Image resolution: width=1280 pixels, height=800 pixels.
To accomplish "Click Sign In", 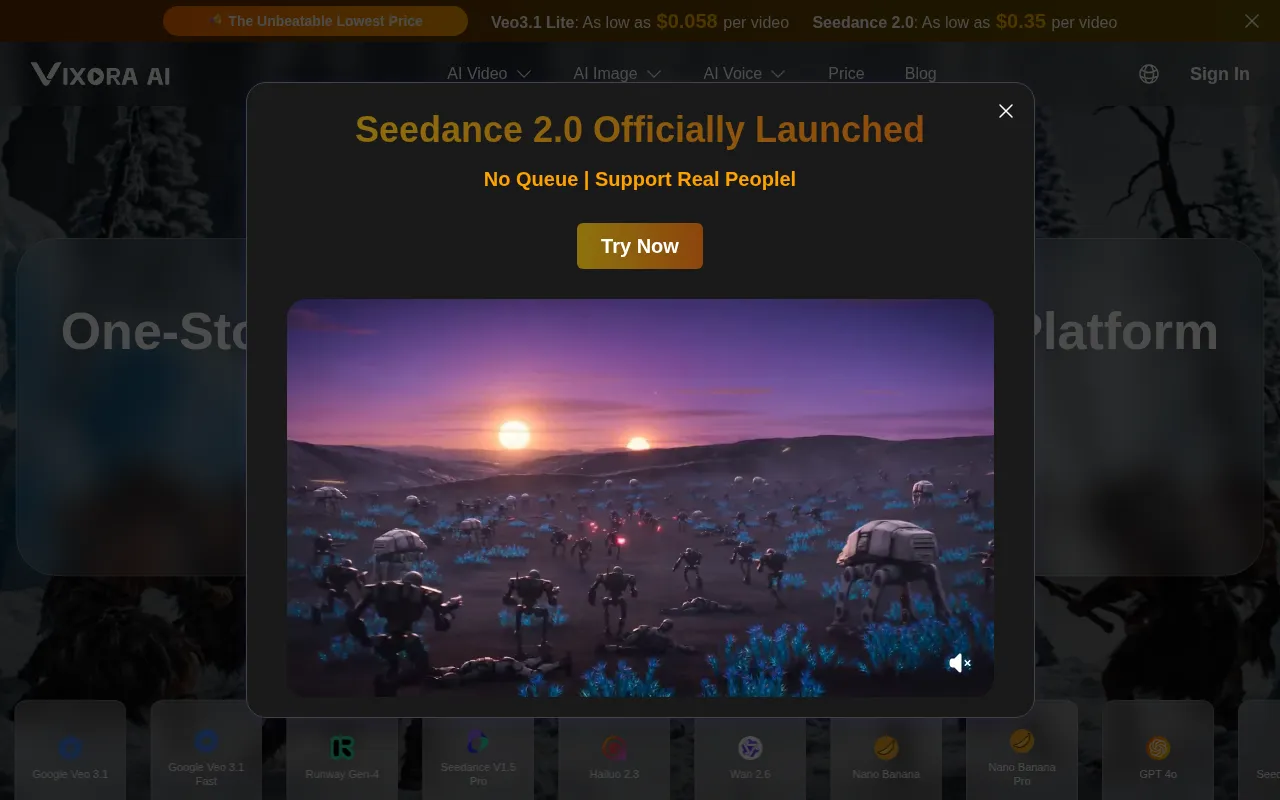I will coord(1219,74).
